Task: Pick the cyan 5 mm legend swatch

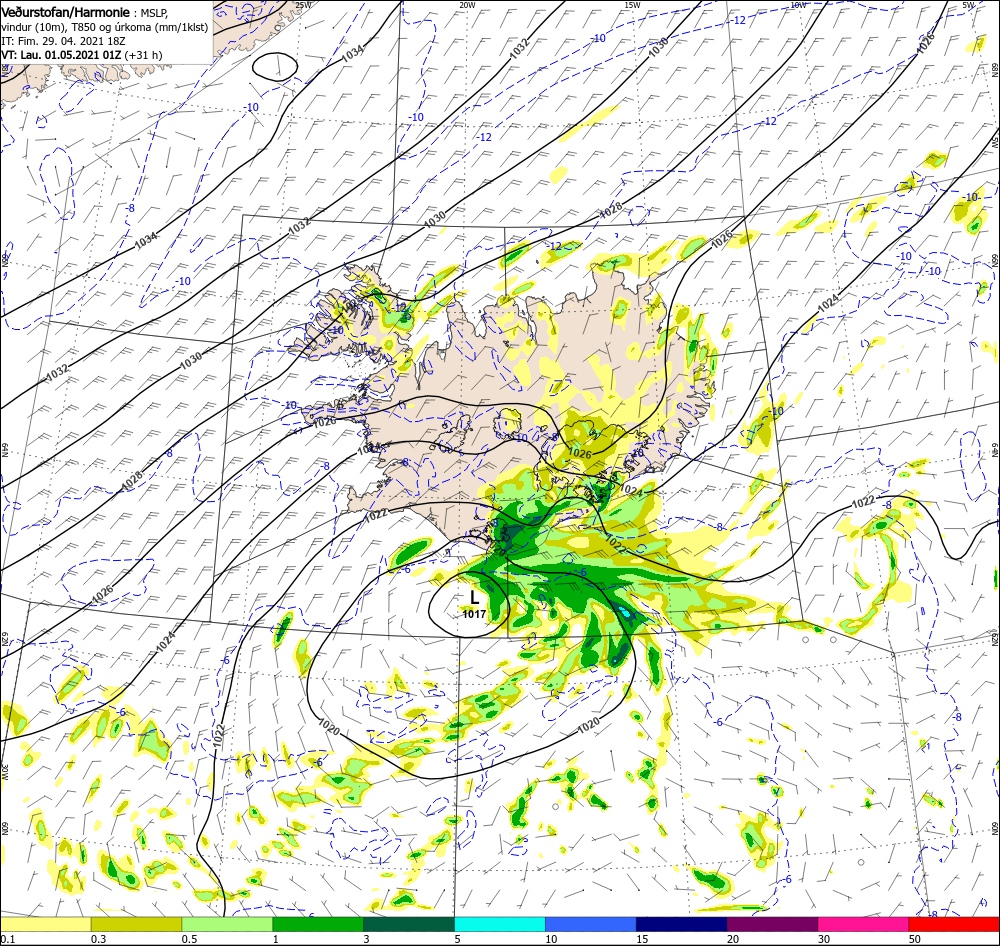Action: pos(500,924)
